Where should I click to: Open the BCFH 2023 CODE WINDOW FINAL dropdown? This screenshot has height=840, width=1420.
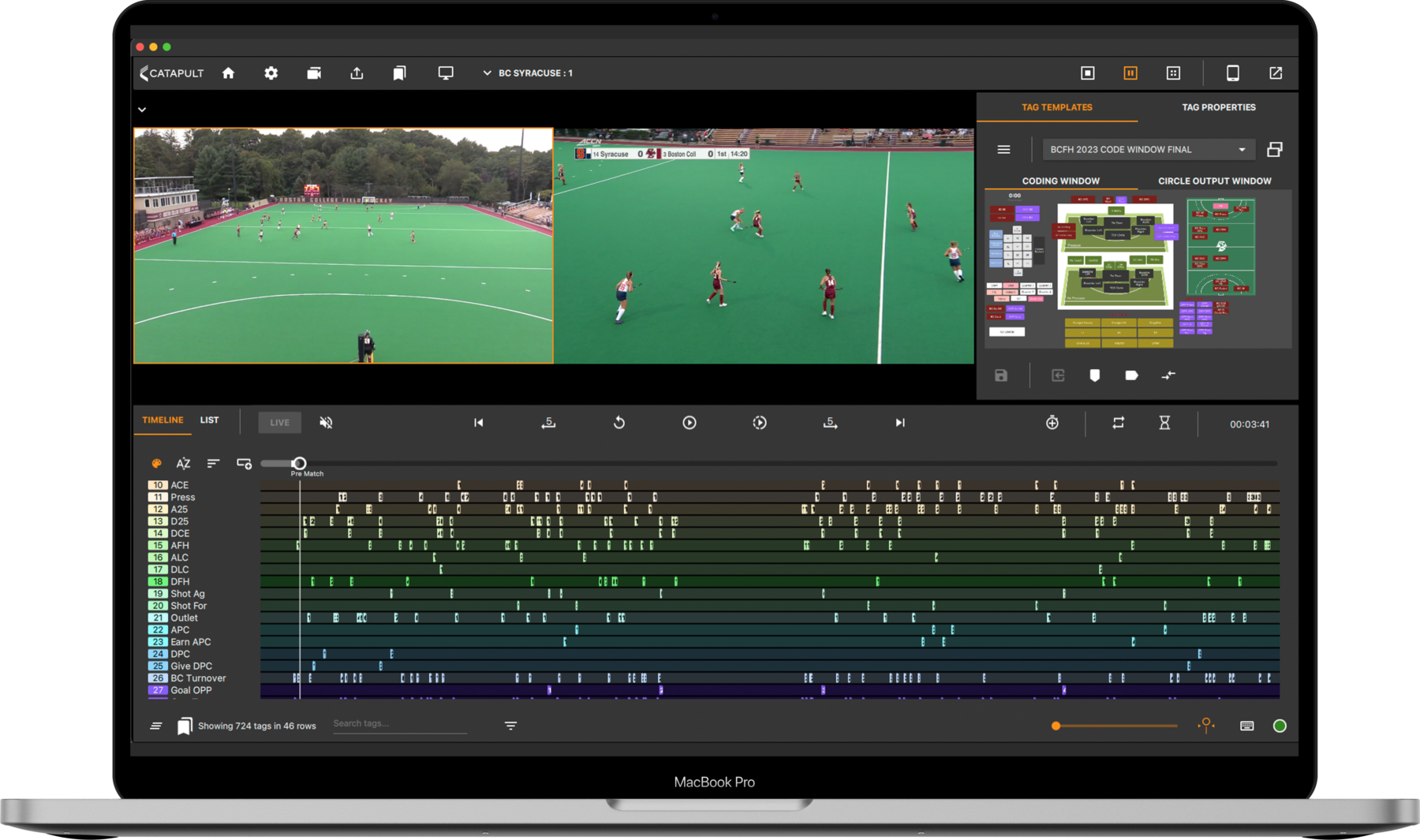(x=1147, y=149)
